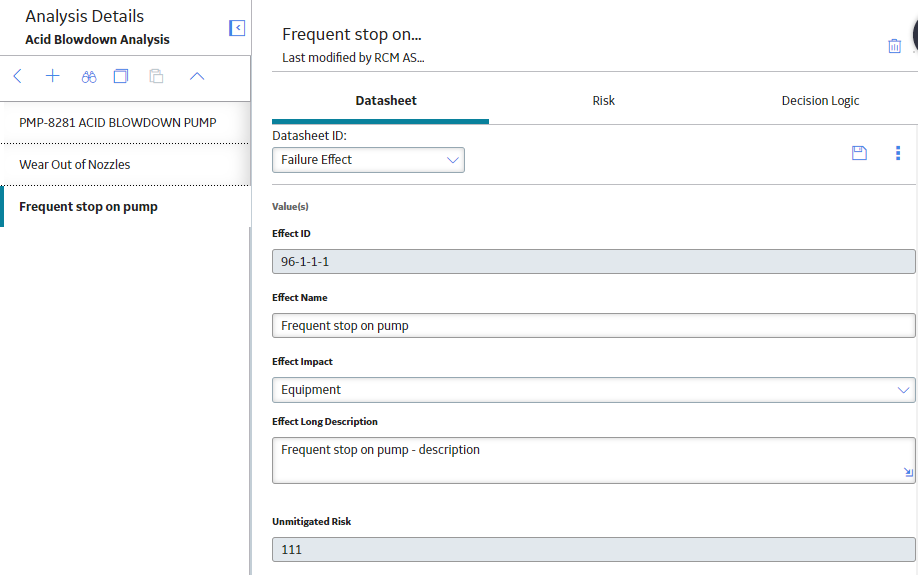Open the three-dot more options menu

click(898, 153)
